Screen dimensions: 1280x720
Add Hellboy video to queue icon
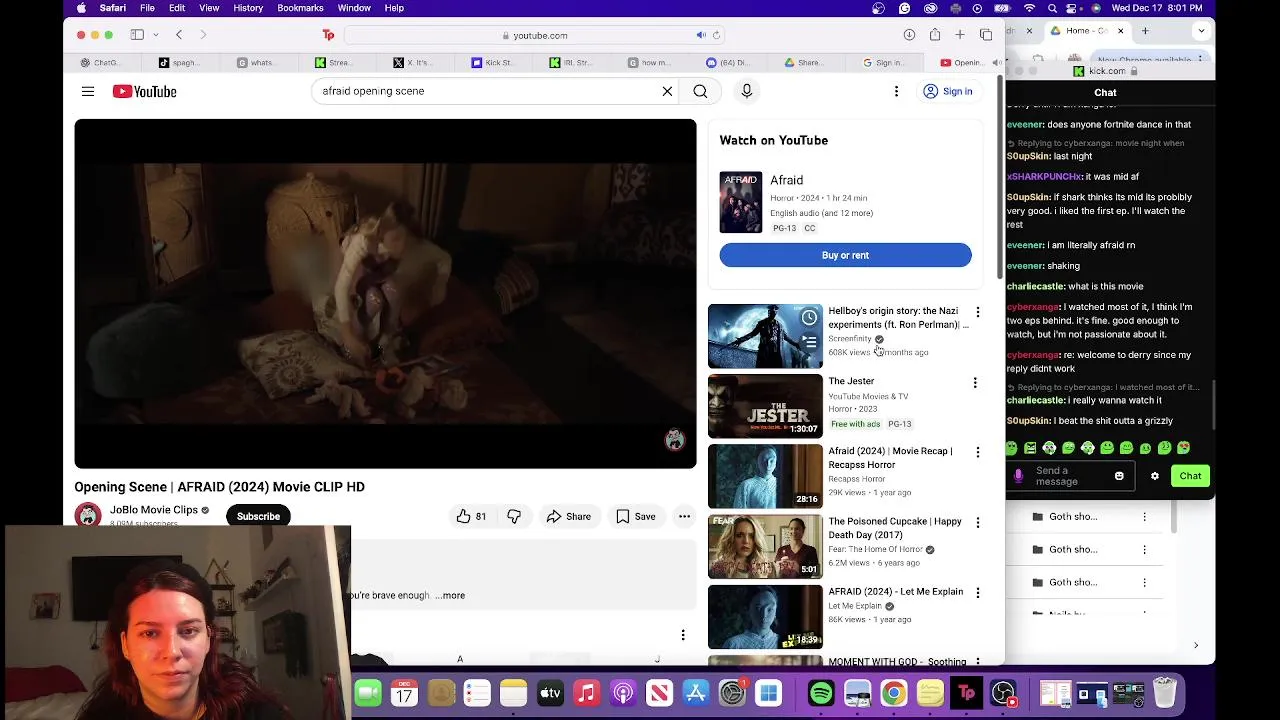point(809,343)
